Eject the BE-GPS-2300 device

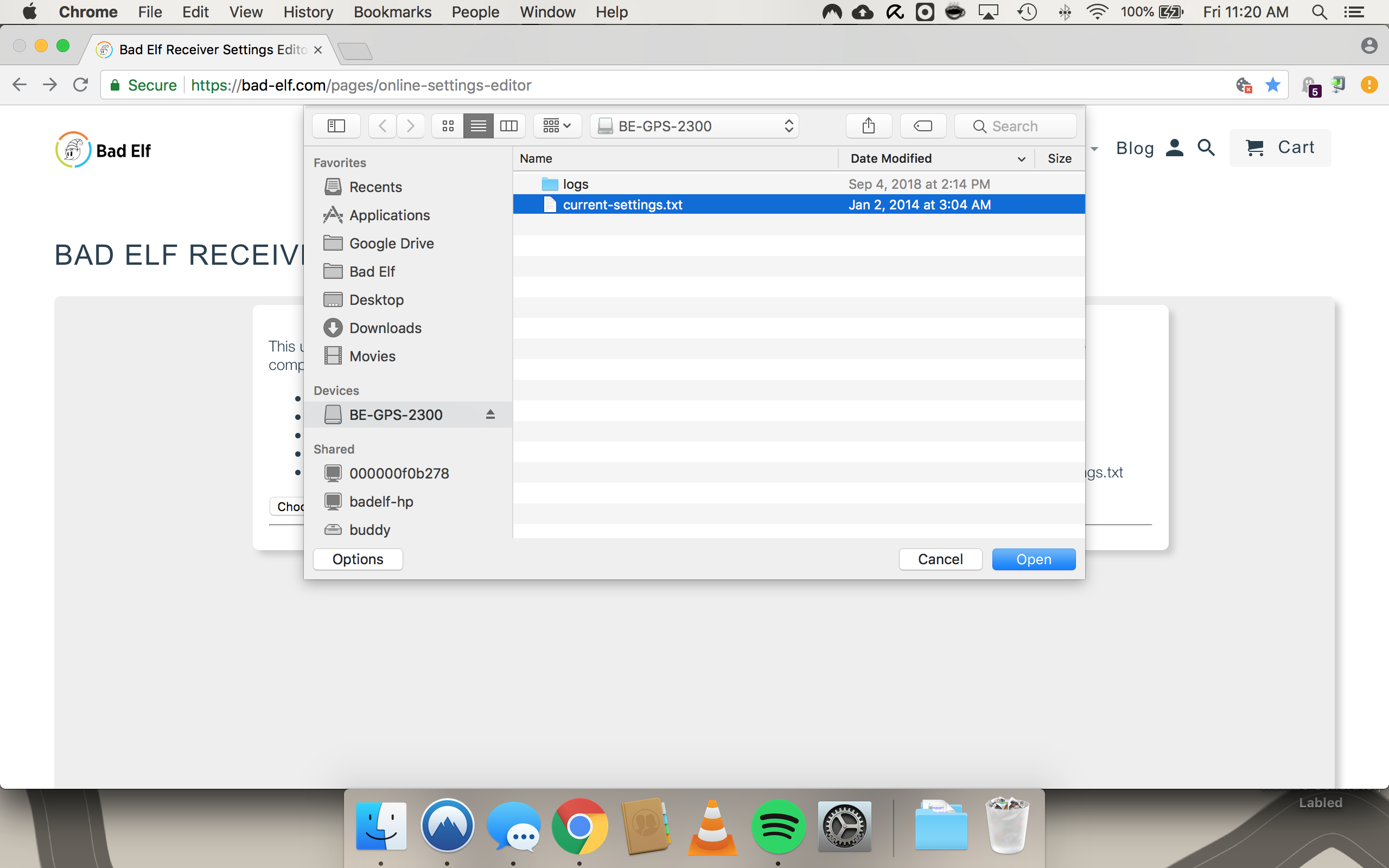click(490, 414)
